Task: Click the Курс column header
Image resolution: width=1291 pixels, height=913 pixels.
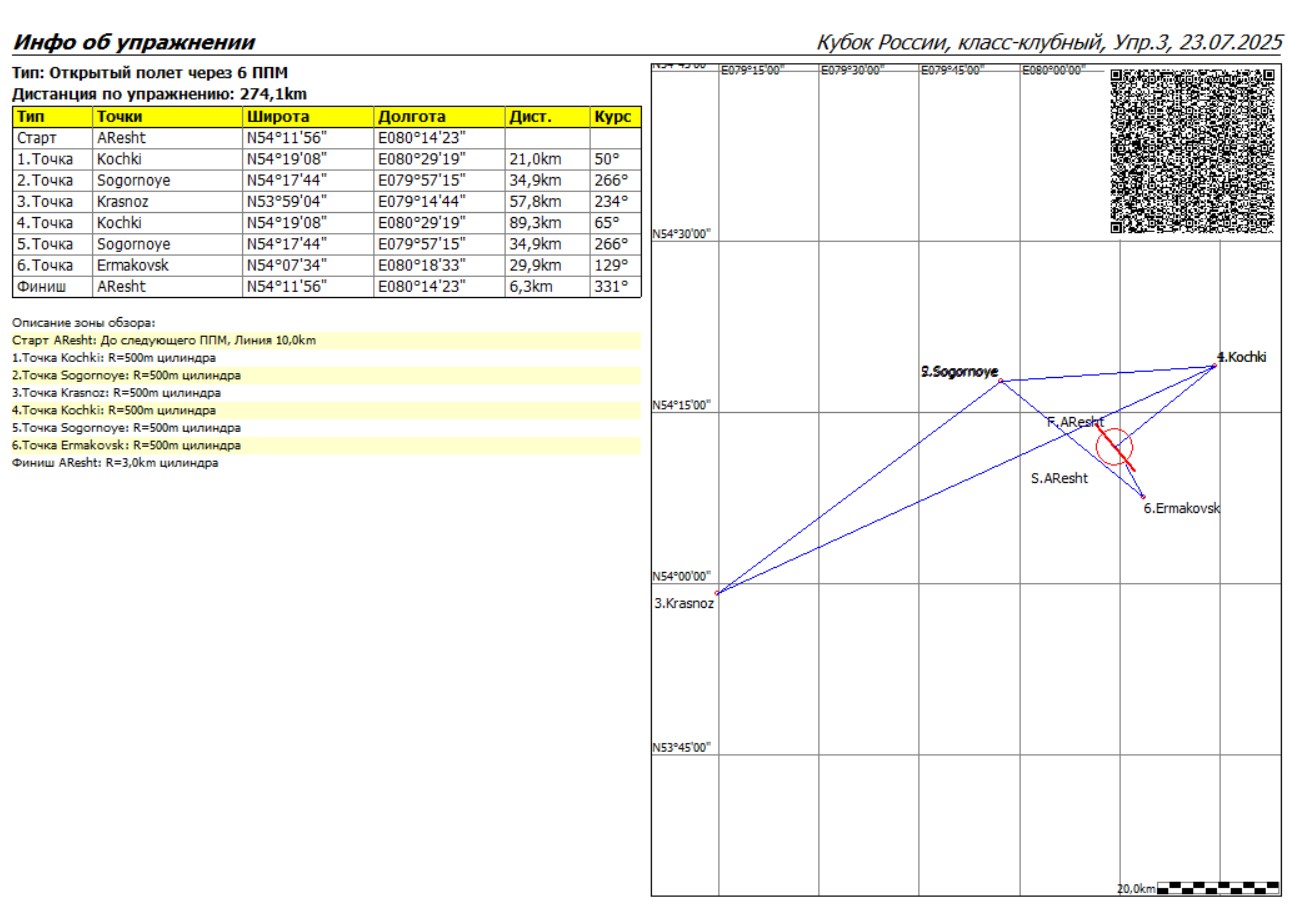Action: [x=614, y=117]
